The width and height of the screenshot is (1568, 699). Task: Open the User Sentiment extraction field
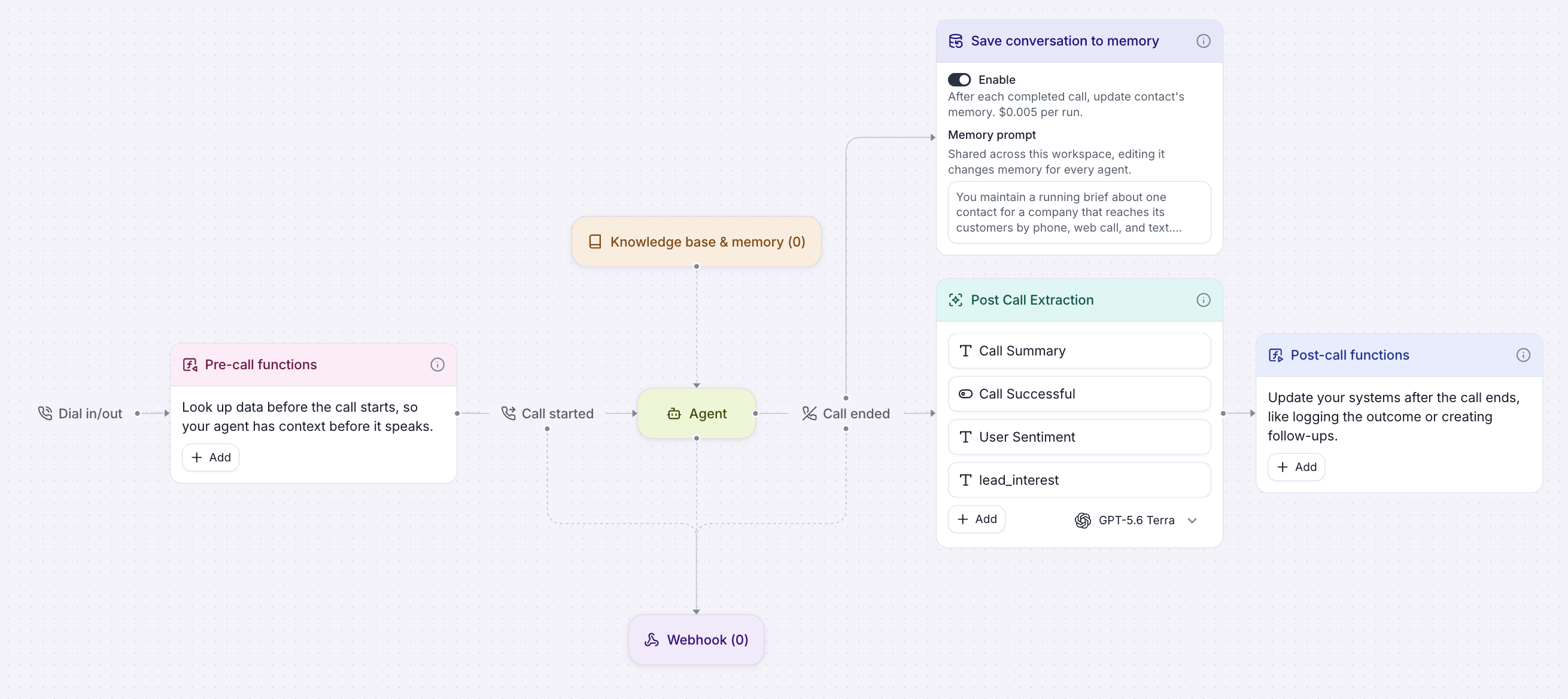coord(1078,436)
